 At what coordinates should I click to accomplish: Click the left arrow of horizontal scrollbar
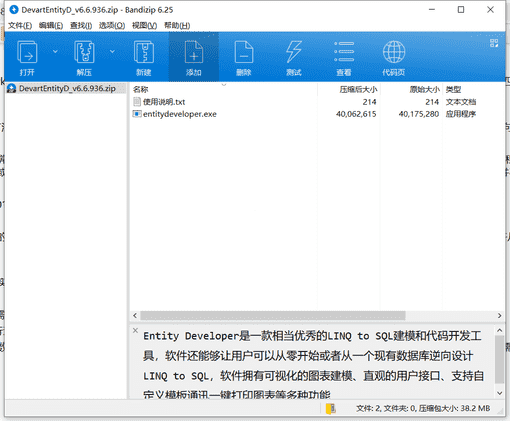pos(135,315)
